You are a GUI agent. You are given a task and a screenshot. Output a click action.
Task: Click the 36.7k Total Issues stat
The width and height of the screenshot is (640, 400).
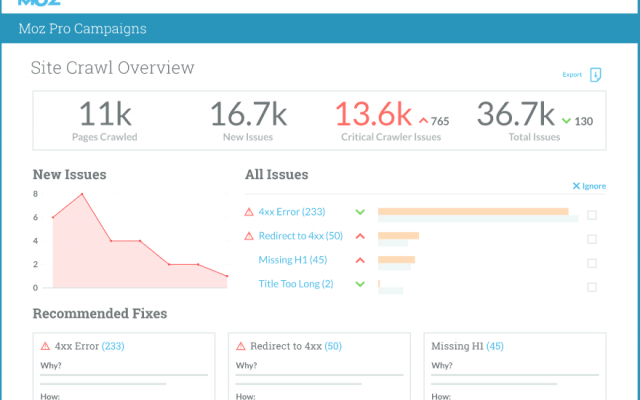(534, 121)
